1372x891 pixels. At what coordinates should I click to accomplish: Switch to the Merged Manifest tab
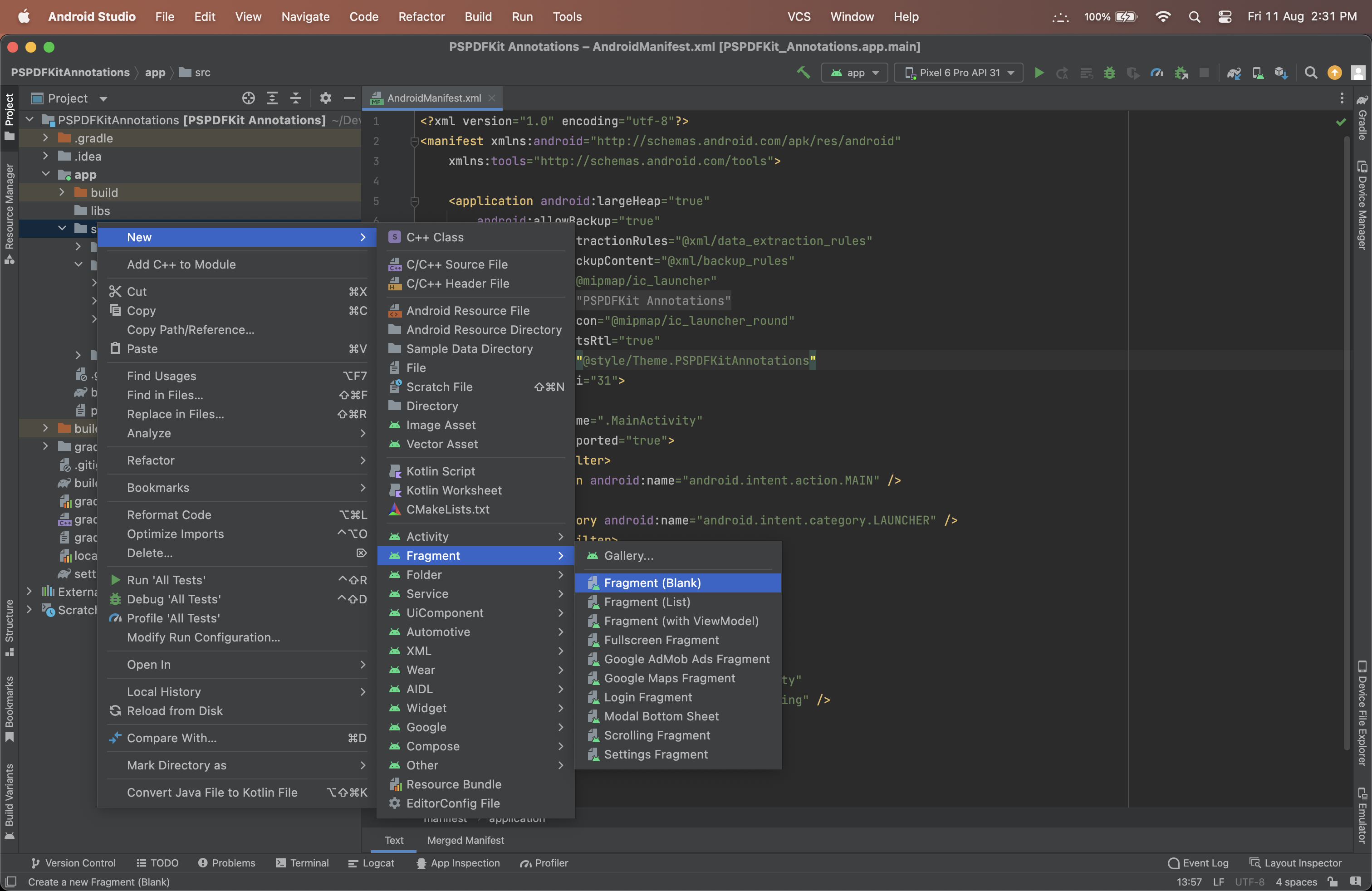465,840
